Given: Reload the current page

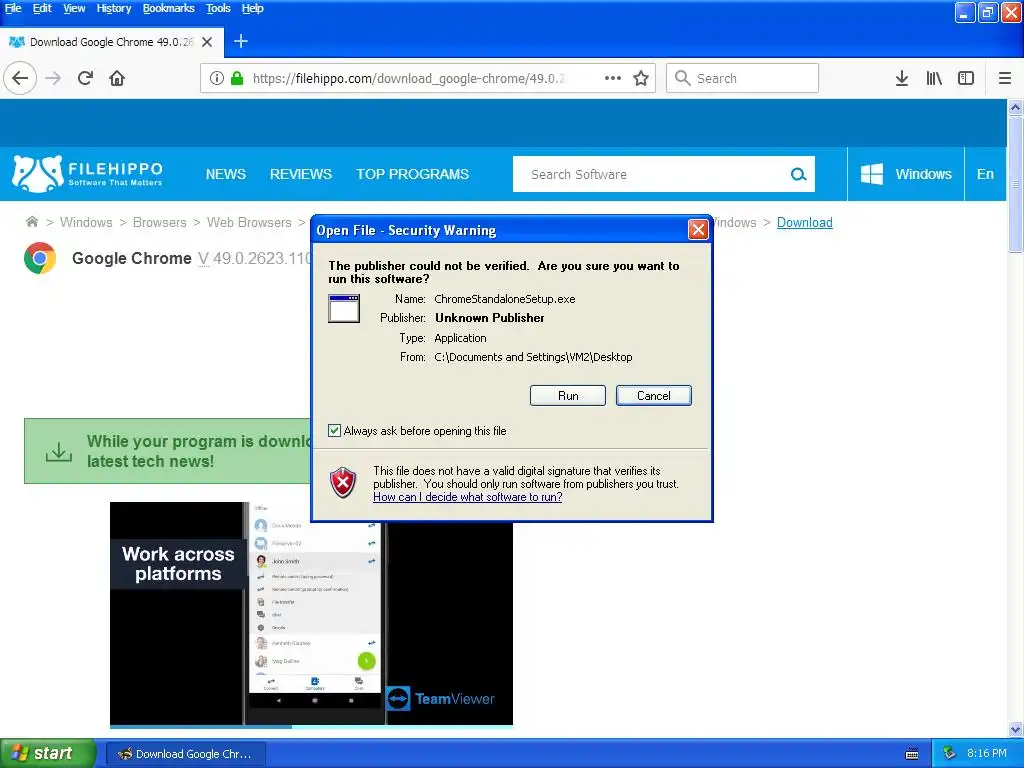Looking at the screenshot, I should 85,78.
